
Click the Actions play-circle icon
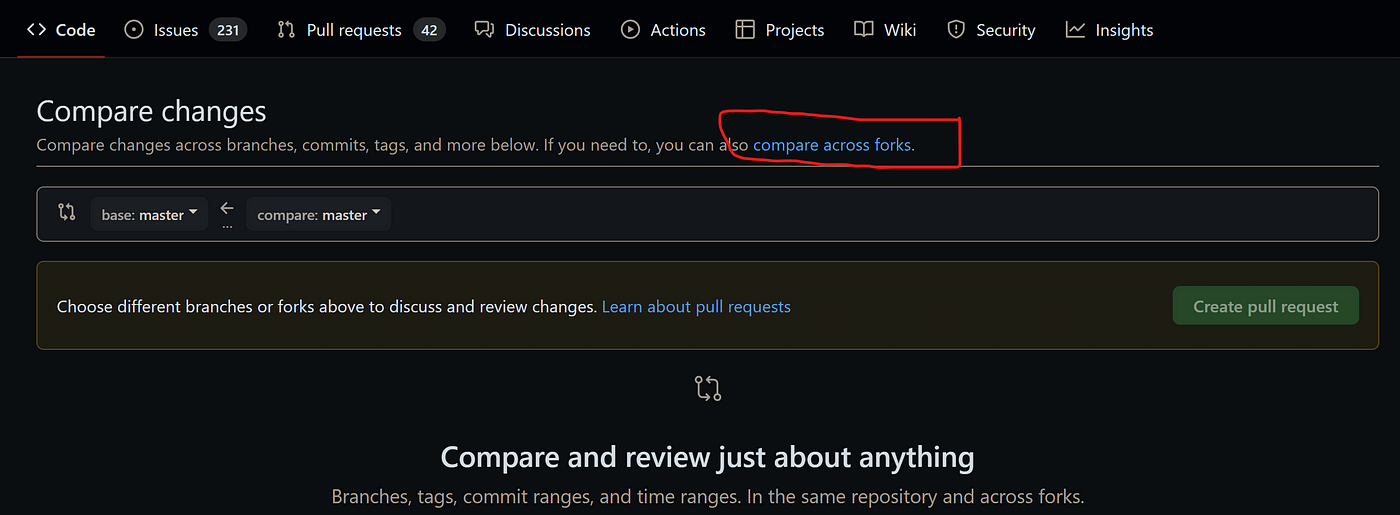point(630,30)
